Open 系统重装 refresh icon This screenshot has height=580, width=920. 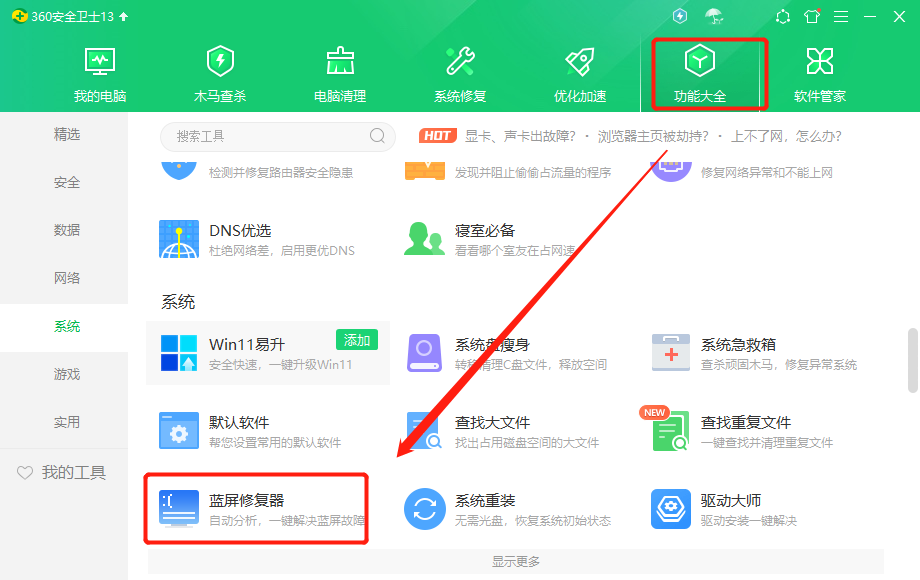[x=424, y=509]
